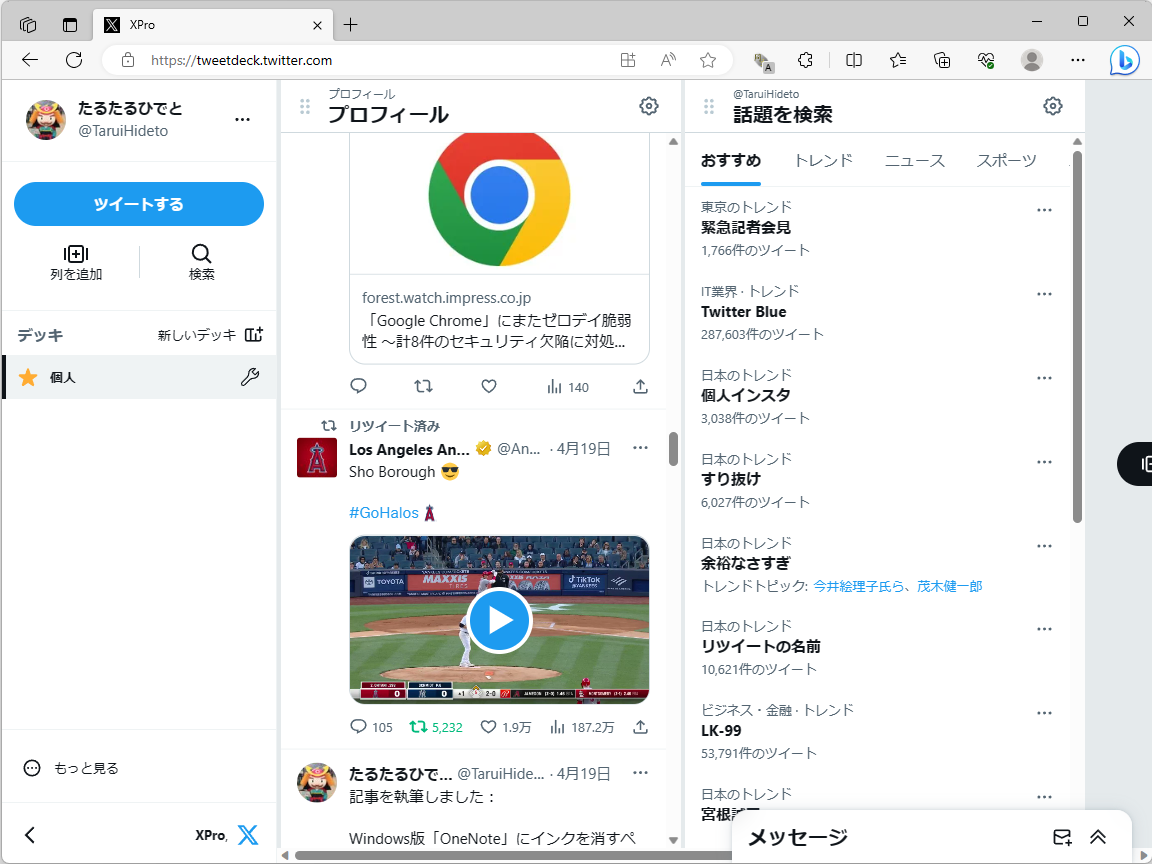1152x864 pixels.
Task: Select the ニュース tab
Action: coord(913,159)
